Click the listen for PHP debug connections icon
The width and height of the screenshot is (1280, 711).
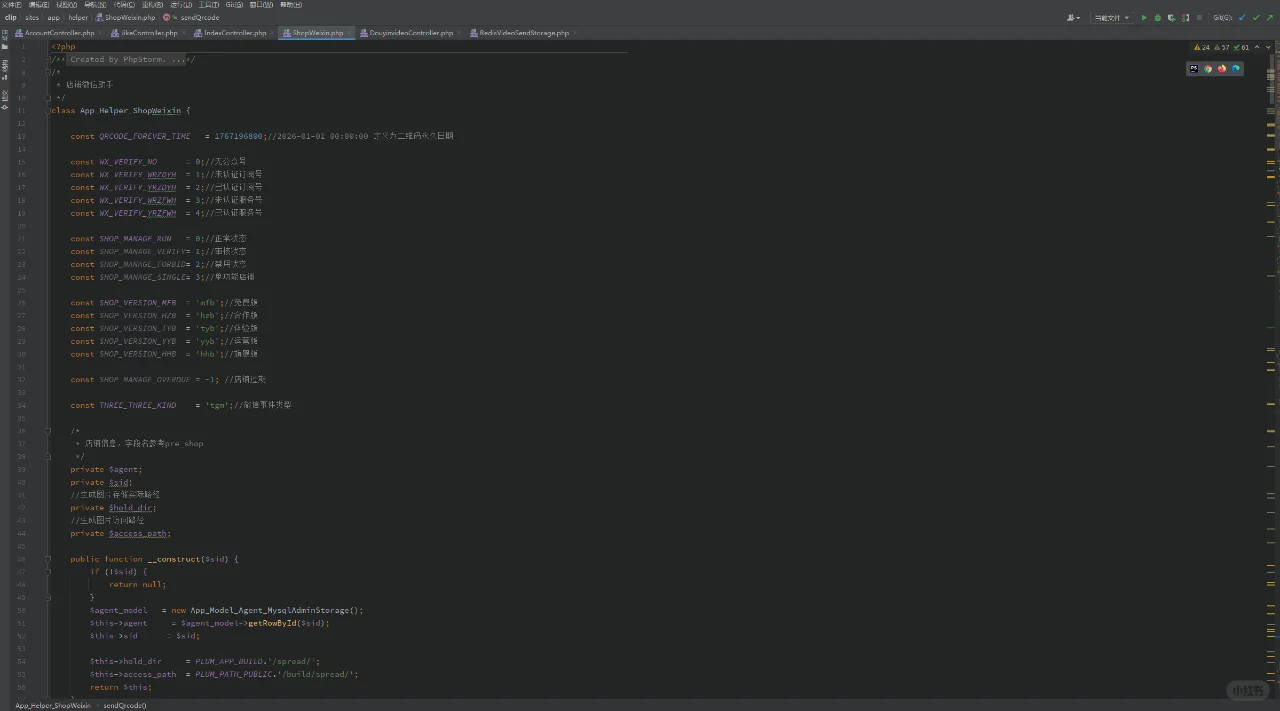[1185, 17]
